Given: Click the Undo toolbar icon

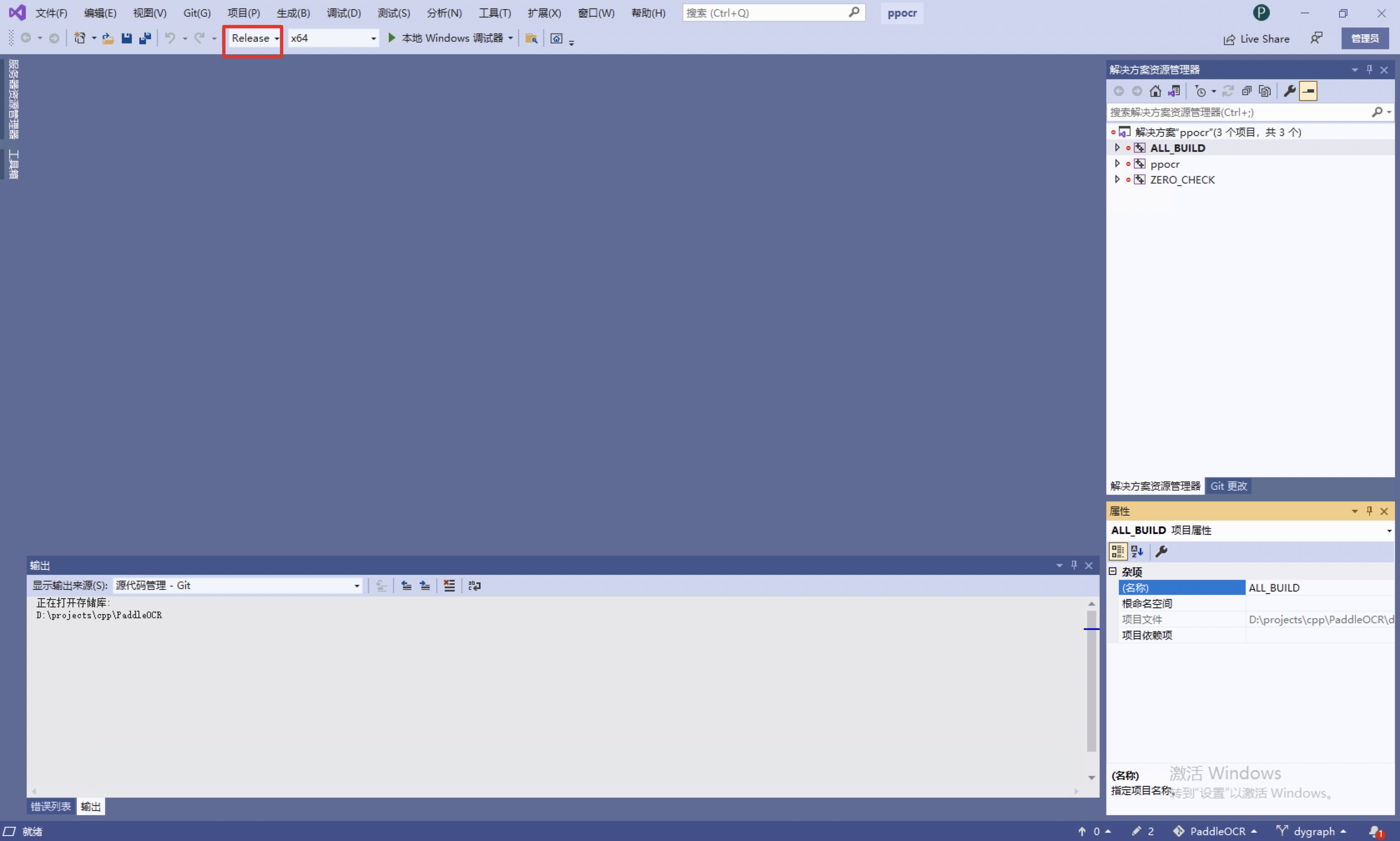Looking at the screenshot, I should tap(171, 38).
